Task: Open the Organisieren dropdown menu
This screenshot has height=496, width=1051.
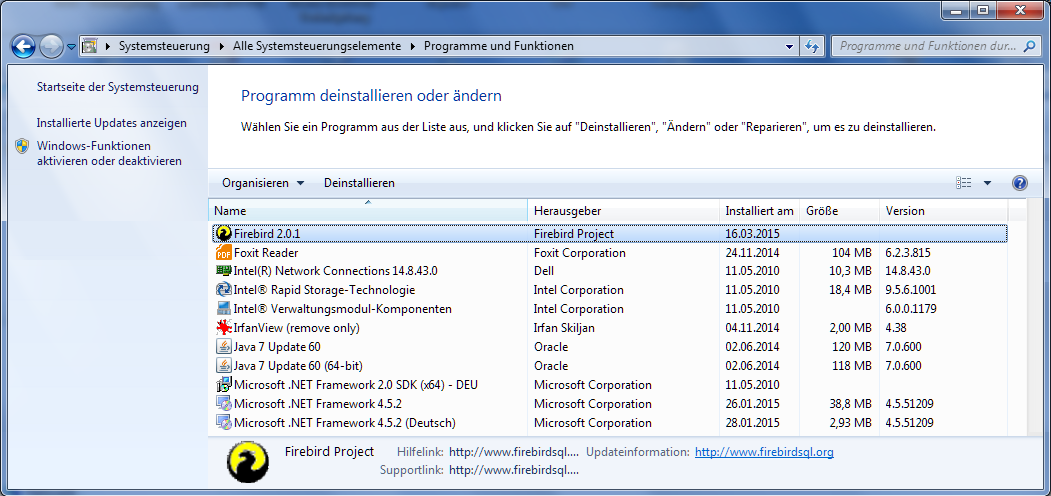Action: click(263, 183)
